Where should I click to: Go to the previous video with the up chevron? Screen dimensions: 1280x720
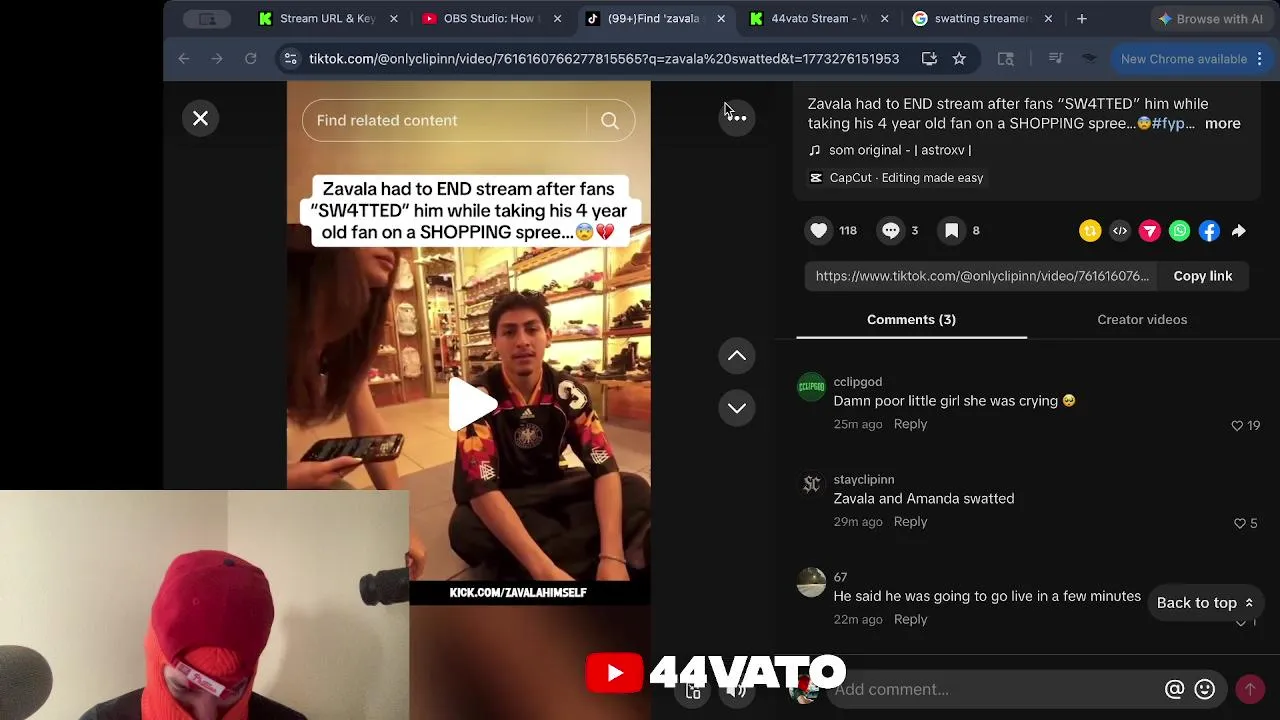[737, 356]
